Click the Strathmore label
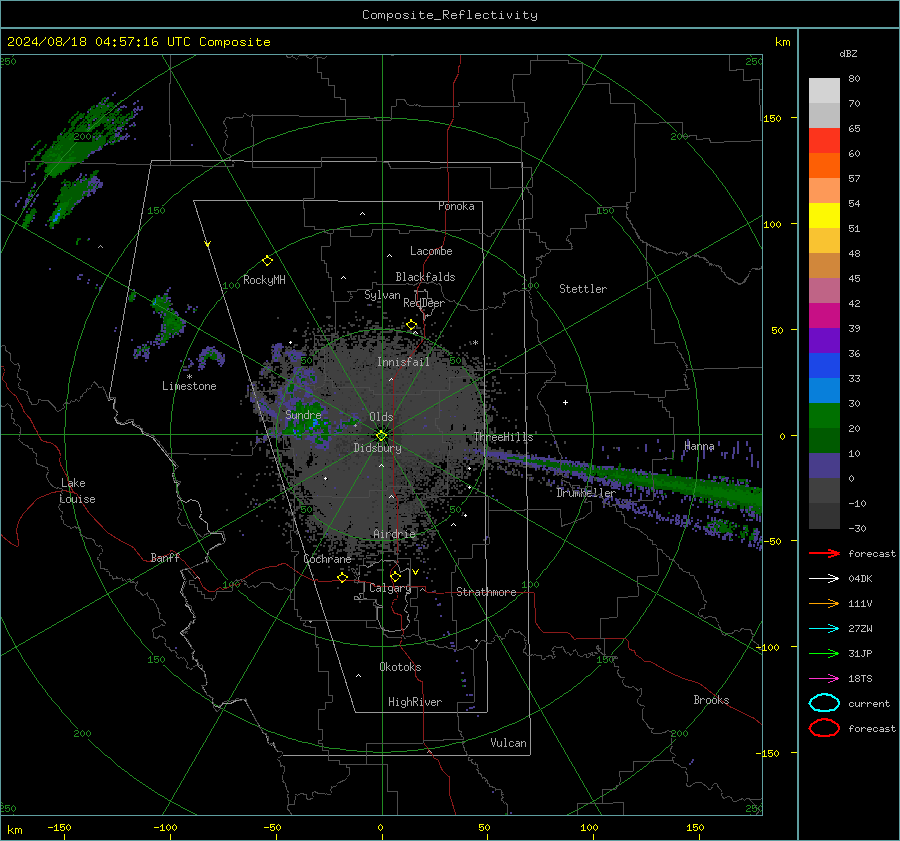 (486, 592)
